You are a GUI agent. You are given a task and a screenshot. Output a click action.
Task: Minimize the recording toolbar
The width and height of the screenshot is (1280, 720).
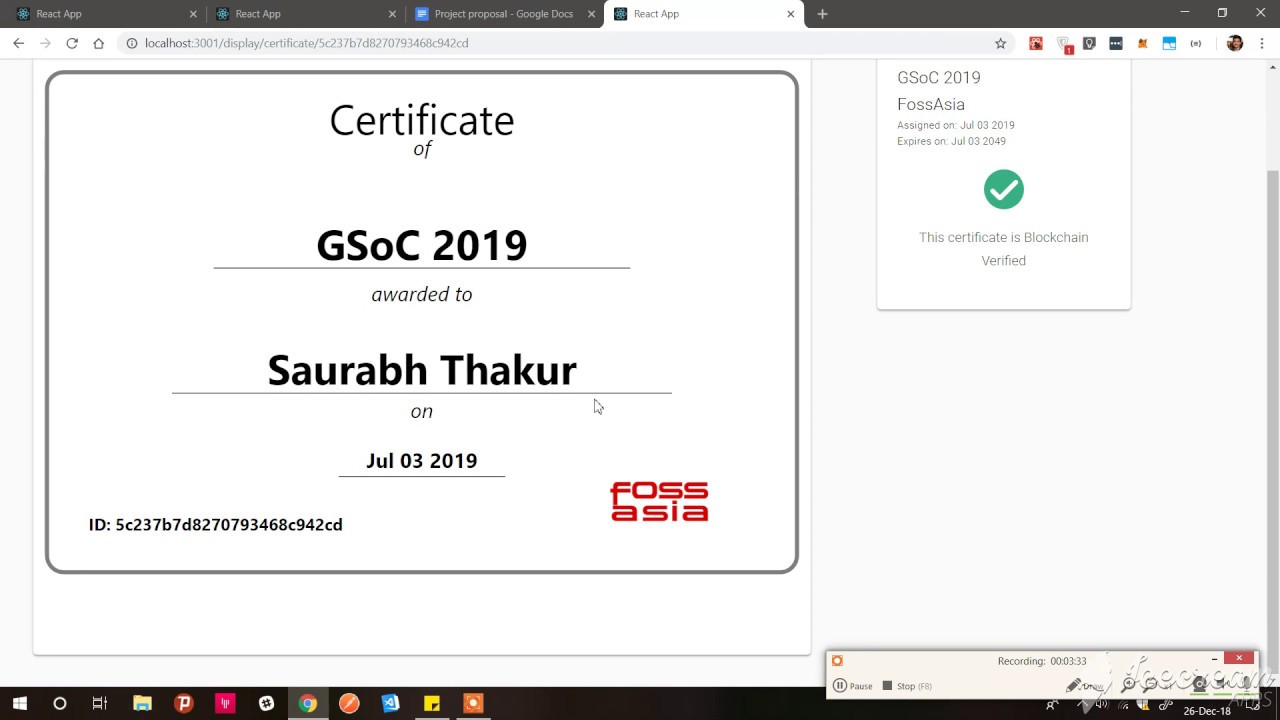(1214, 658)
